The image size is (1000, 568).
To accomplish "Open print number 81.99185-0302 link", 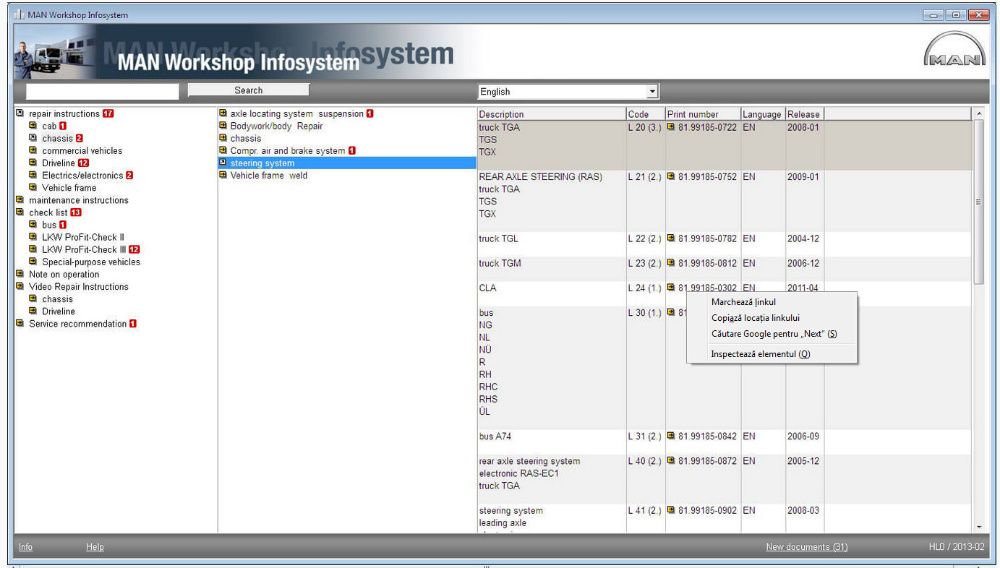I will [707, 288].
